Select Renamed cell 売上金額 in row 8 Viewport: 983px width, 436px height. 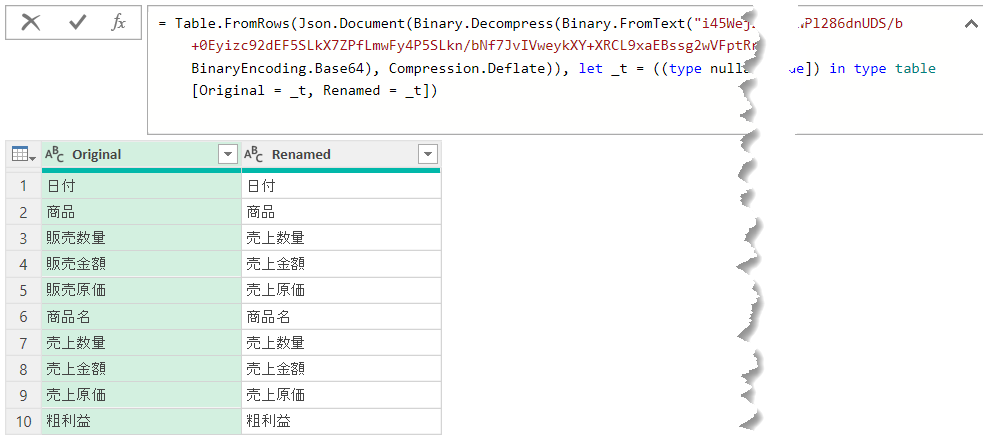tap(341, 369)
